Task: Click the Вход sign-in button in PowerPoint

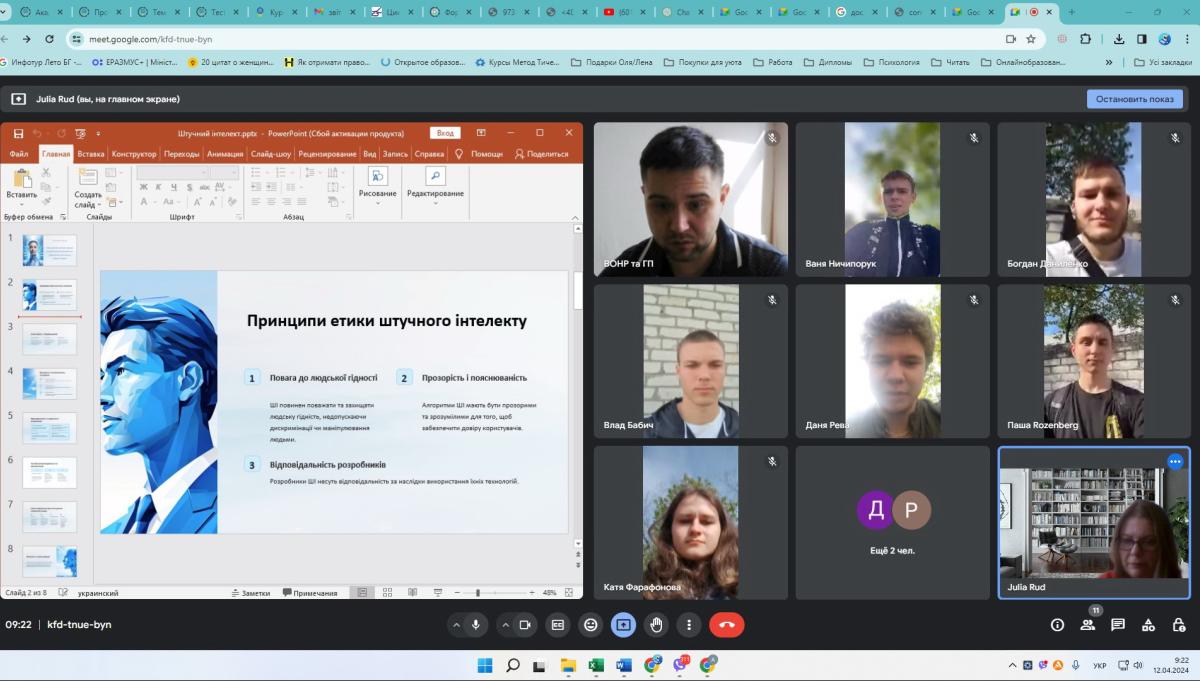Action: (x=445, y=133)
